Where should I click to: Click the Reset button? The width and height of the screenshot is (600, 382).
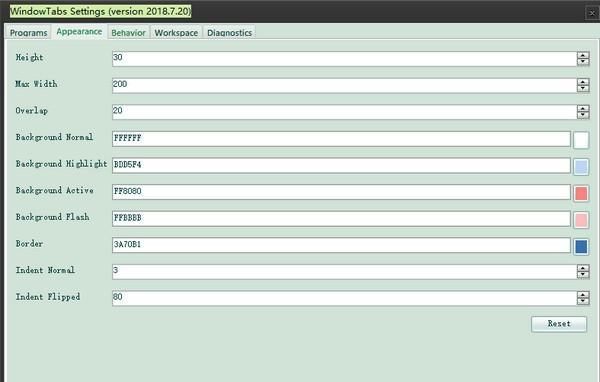click(x=559, y=324)
